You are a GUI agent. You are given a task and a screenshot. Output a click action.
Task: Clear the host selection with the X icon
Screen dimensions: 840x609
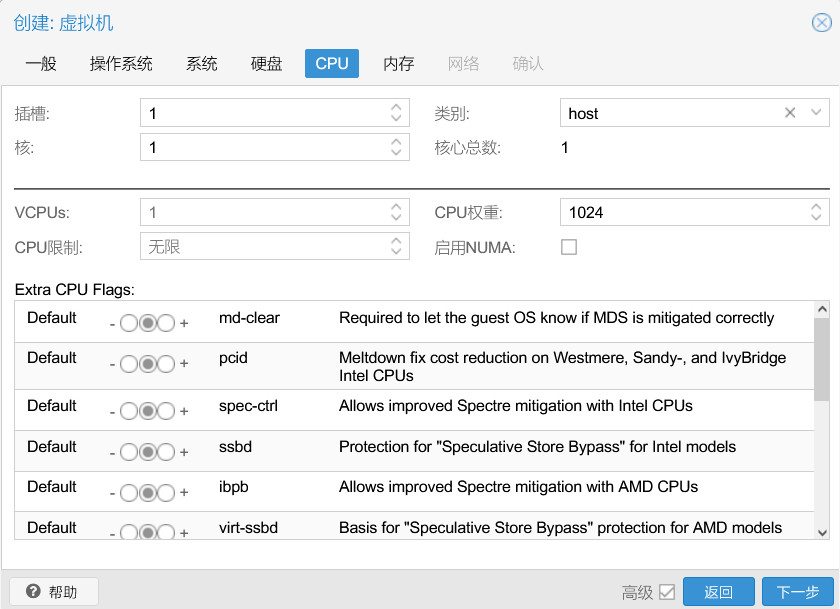[x=789, y=112]
